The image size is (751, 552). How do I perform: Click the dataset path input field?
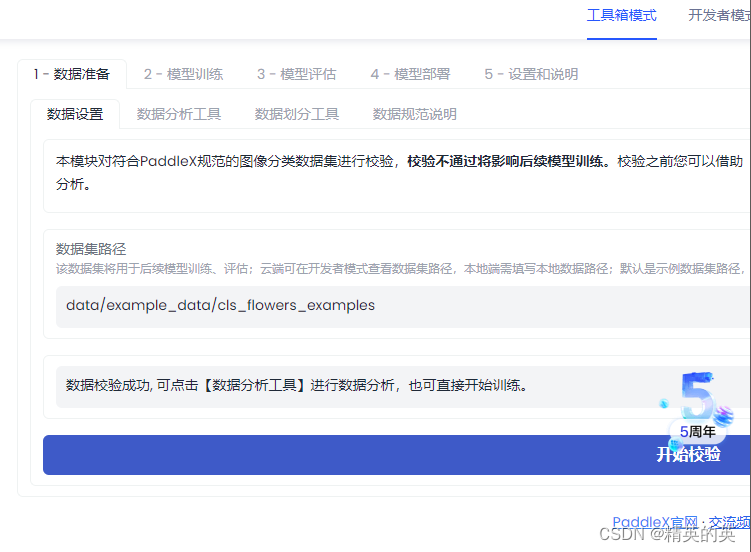[403, 306]
